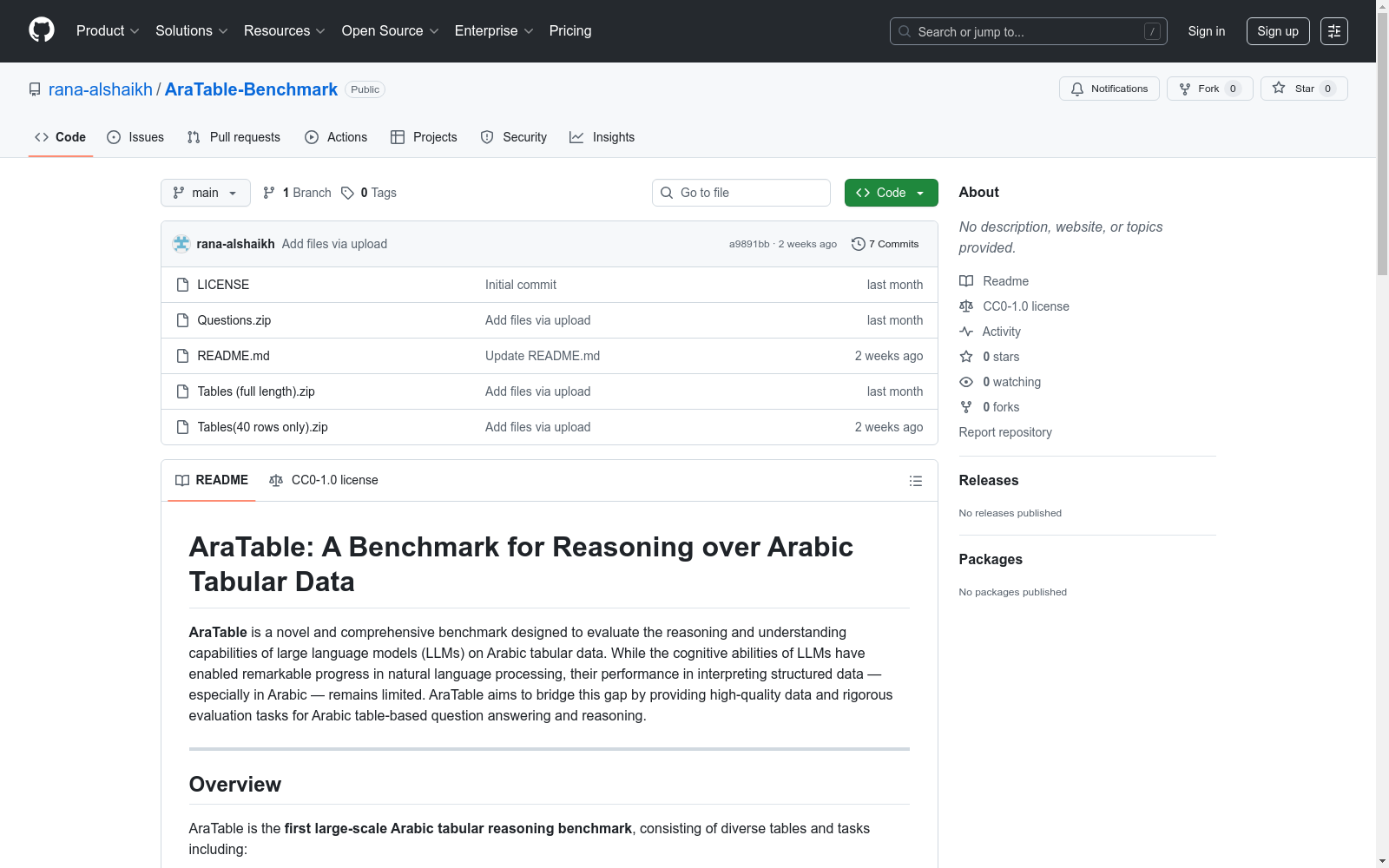Click file icon beside Tables (full length).zip
Image resolution: width=1389 pixels, height=868 pixels.
(x=182, y=391)
